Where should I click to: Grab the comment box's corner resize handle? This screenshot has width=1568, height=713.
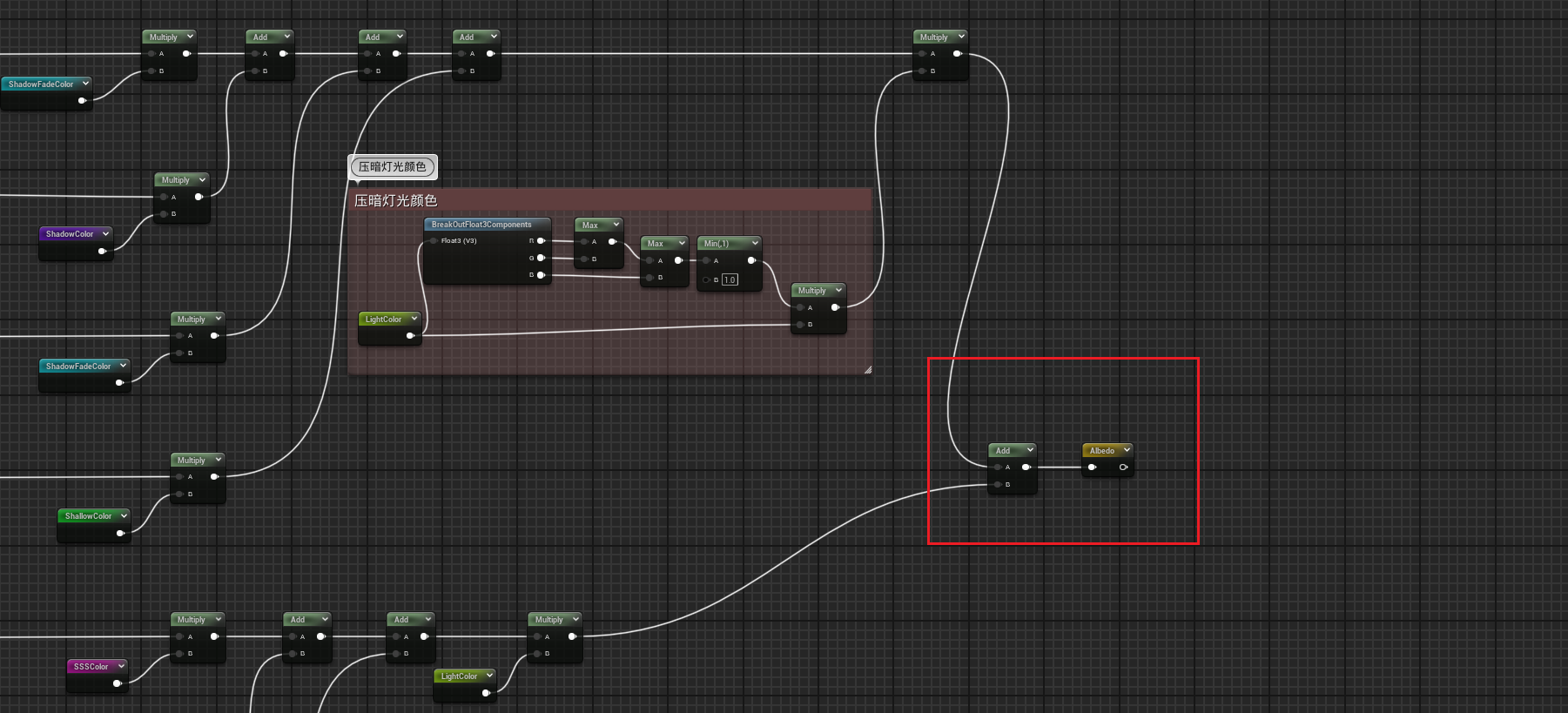[867, 370]
